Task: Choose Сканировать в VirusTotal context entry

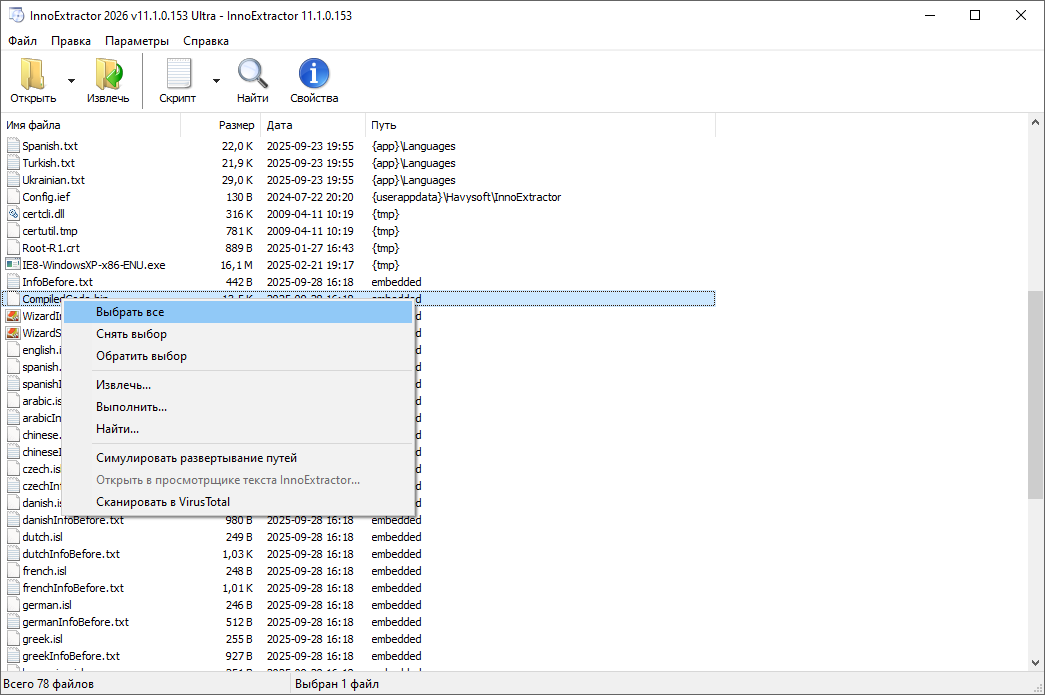Action: tap(162, 502)
